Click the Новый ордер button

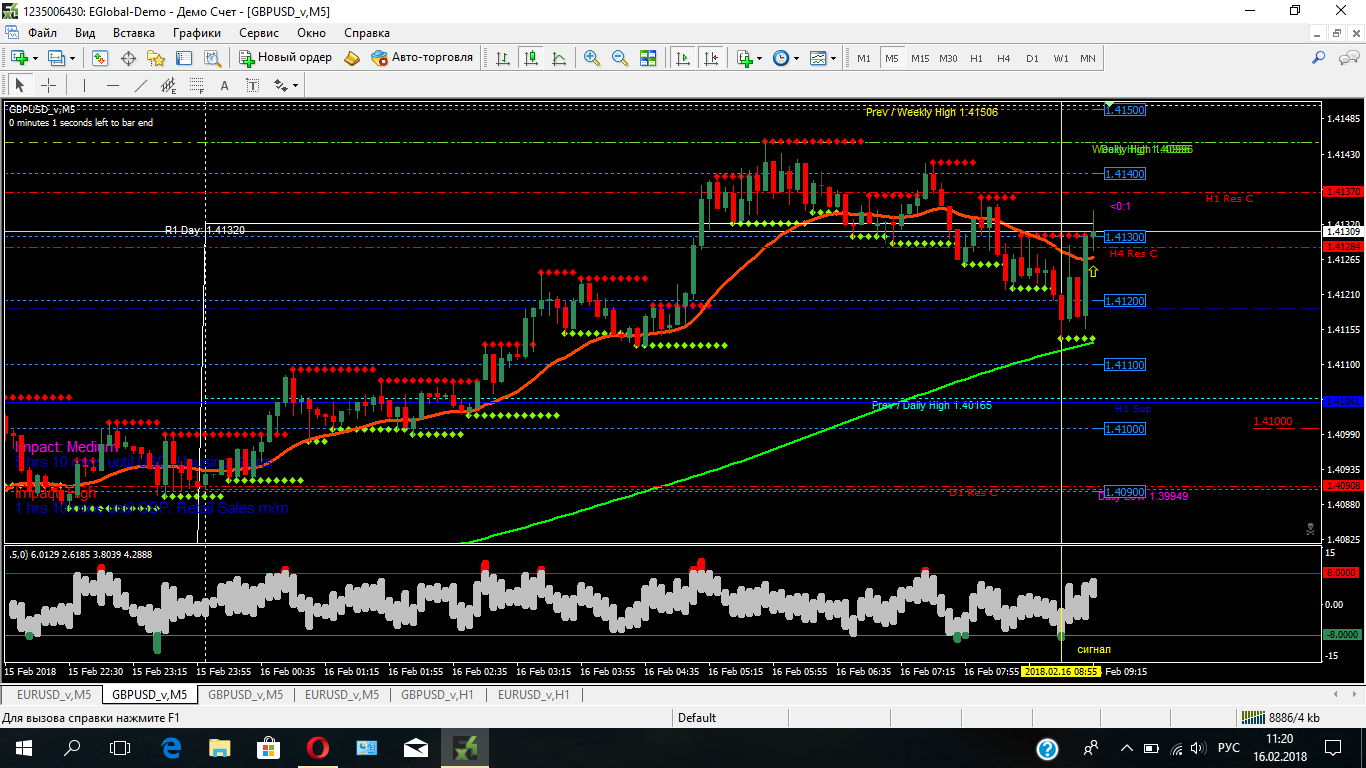(x=285, y=58)
